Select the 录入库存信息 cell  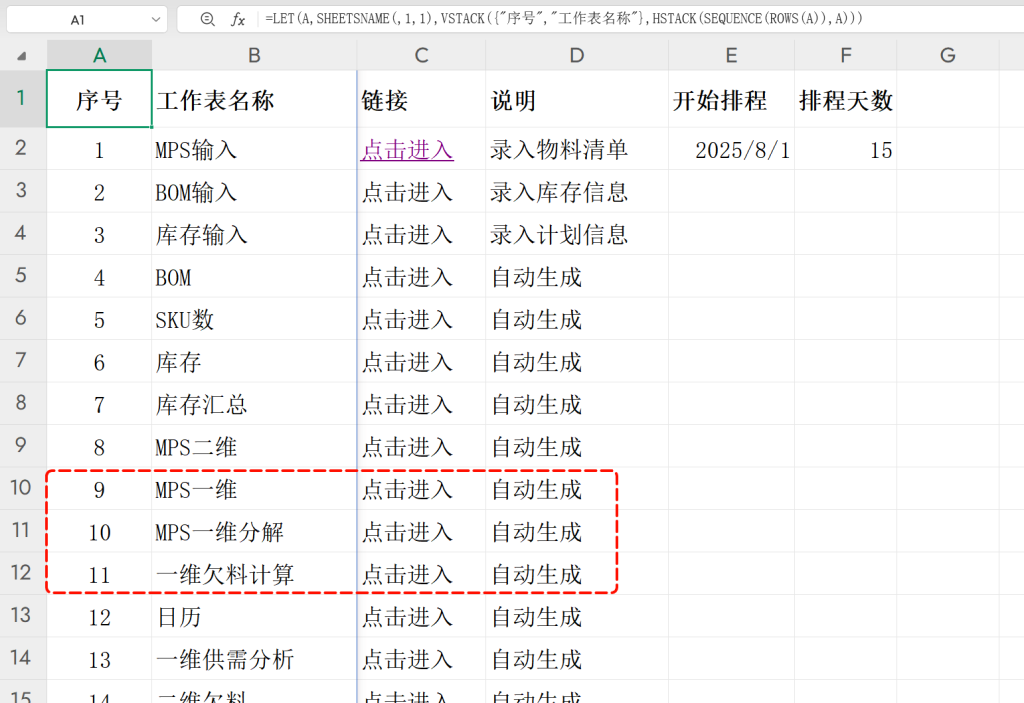577,192
